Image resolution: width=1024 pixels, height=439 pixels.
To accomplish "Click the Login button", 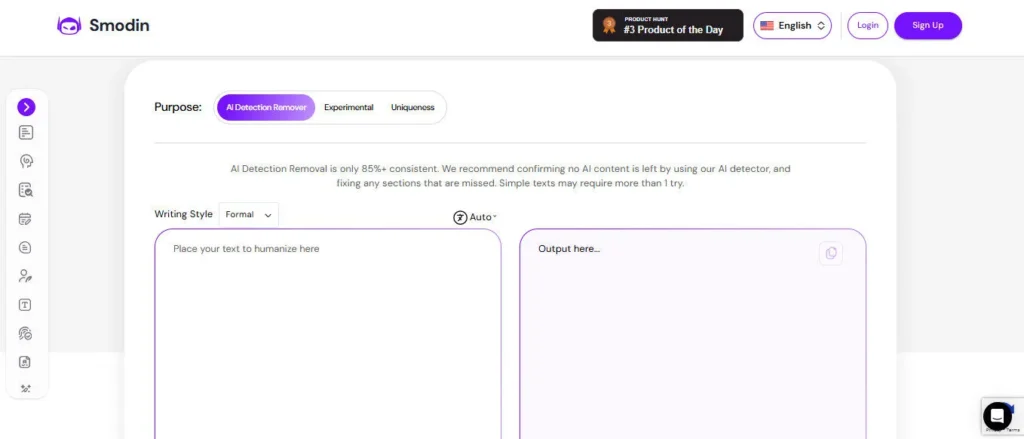I will pyautogui.click(x=867, y=26).
